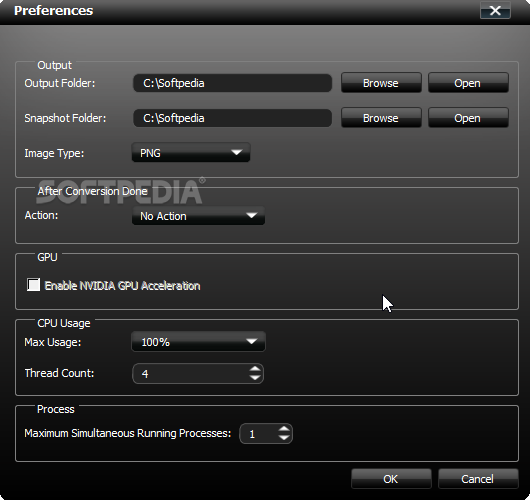The width and height of the screenshot is (530, 500).
Task: Cancel the Preferences dialog
Action: (478, 479)
